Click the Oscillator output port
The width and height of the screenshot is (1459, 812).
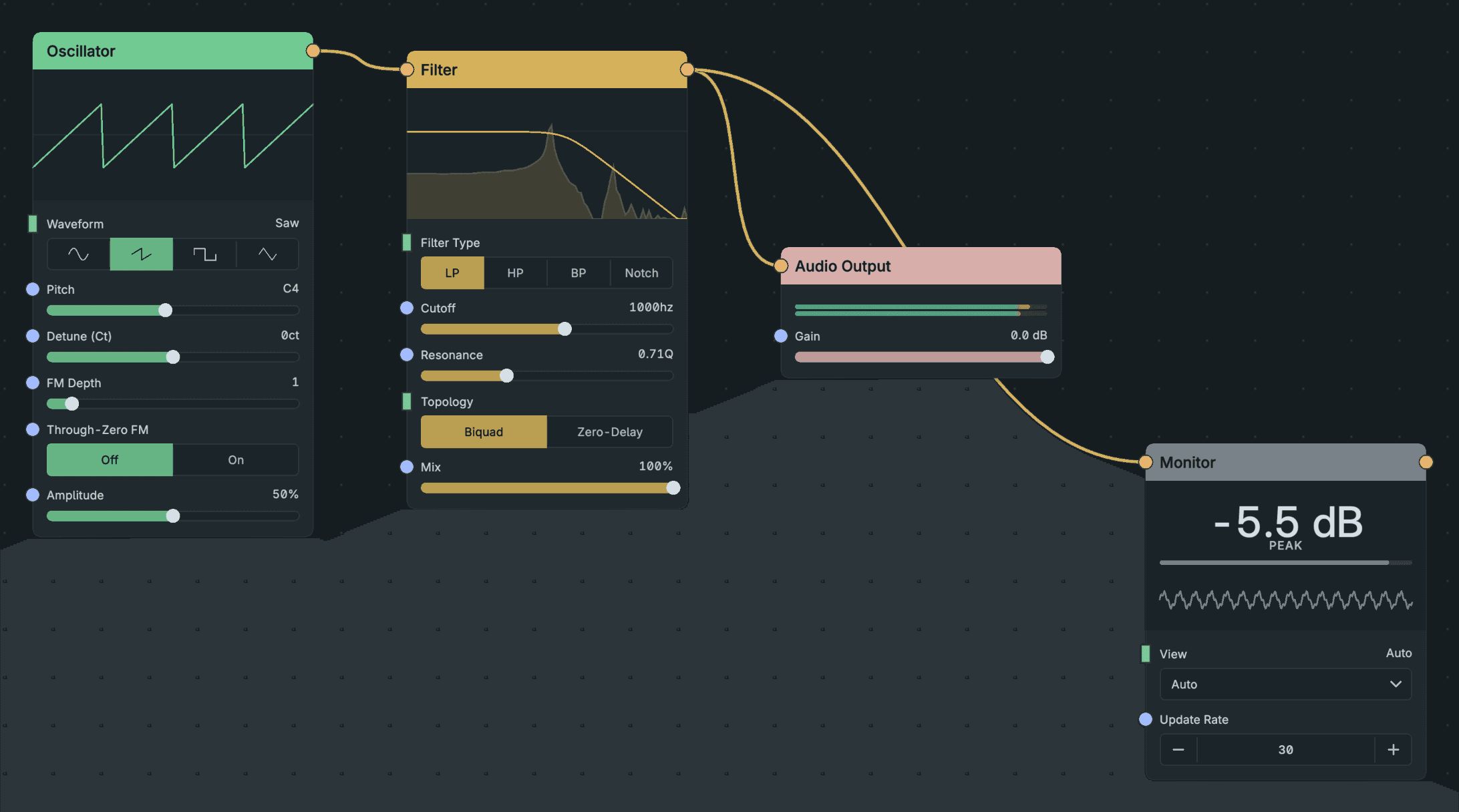tap(313, 51)
